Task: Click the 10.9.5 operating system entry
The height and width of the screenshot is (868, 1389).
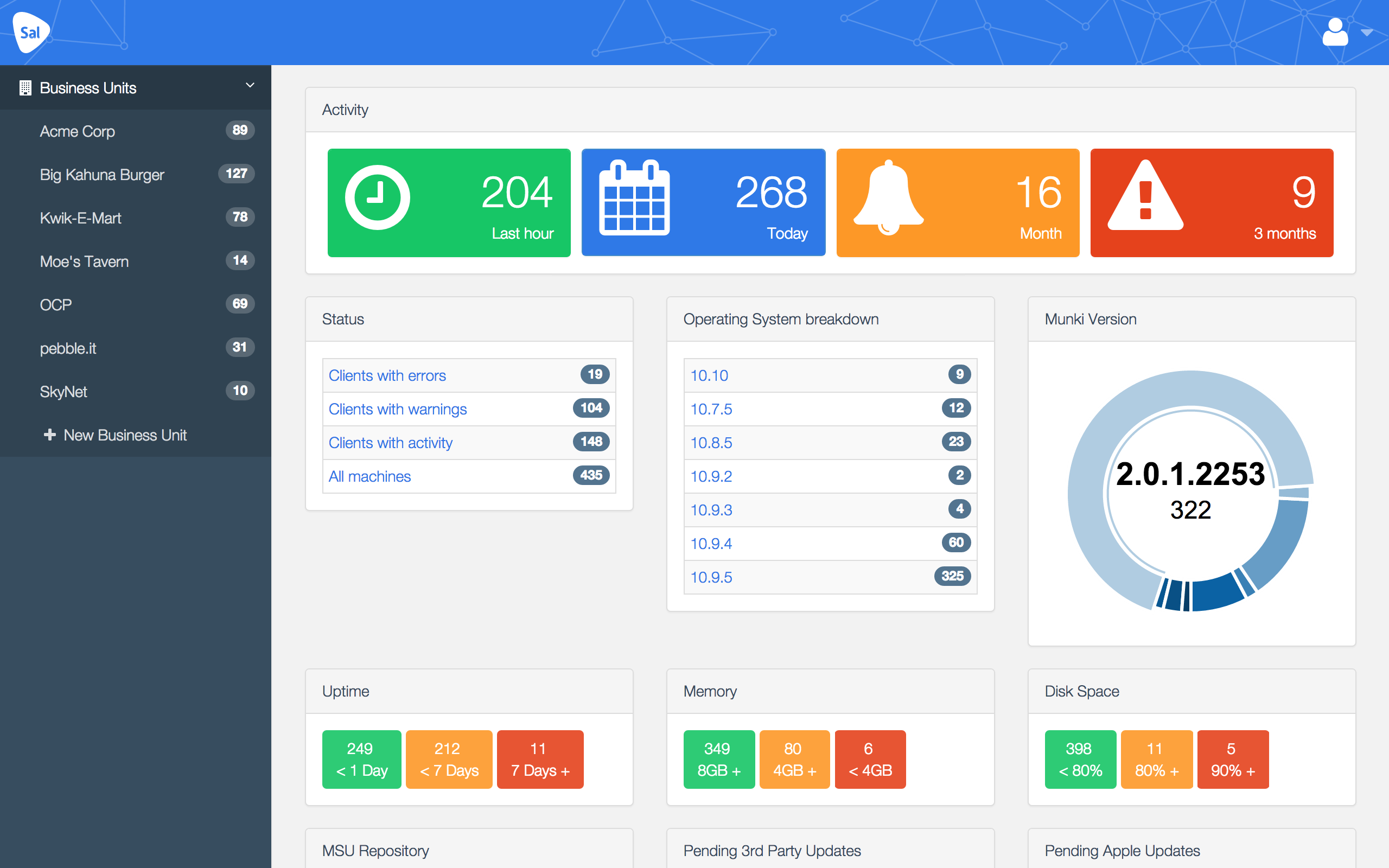Action: click(711, 577)
